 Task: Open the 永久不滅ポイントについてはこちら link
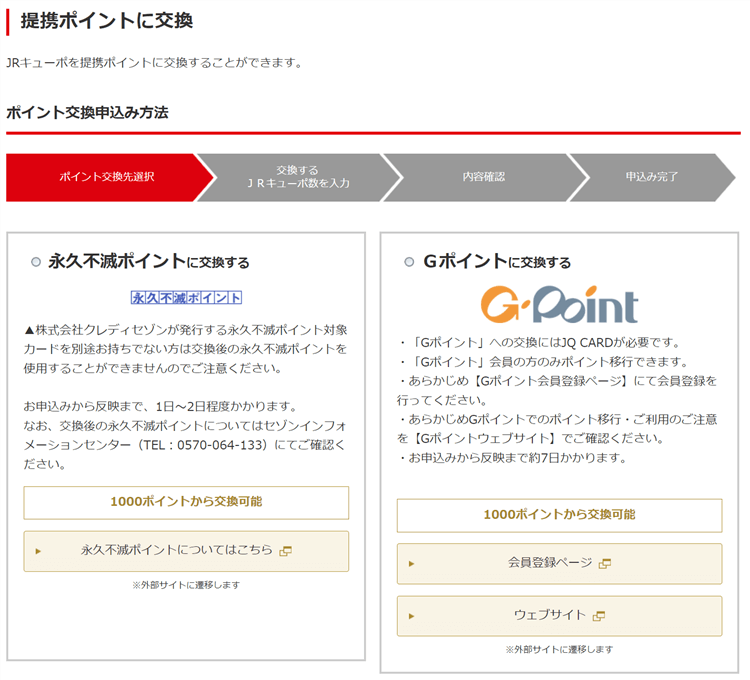coord(176,551)
